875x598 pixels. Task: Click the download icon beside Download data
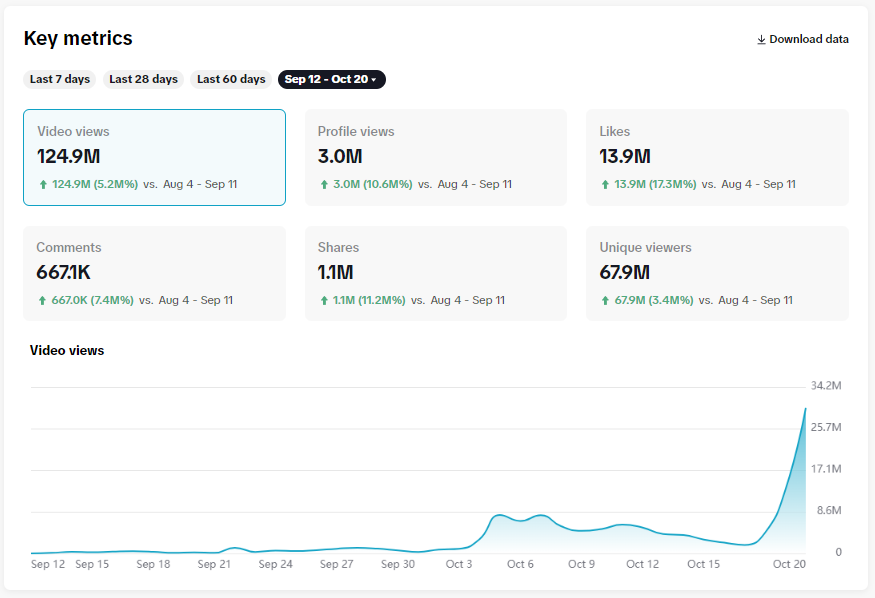pos(762,39)
